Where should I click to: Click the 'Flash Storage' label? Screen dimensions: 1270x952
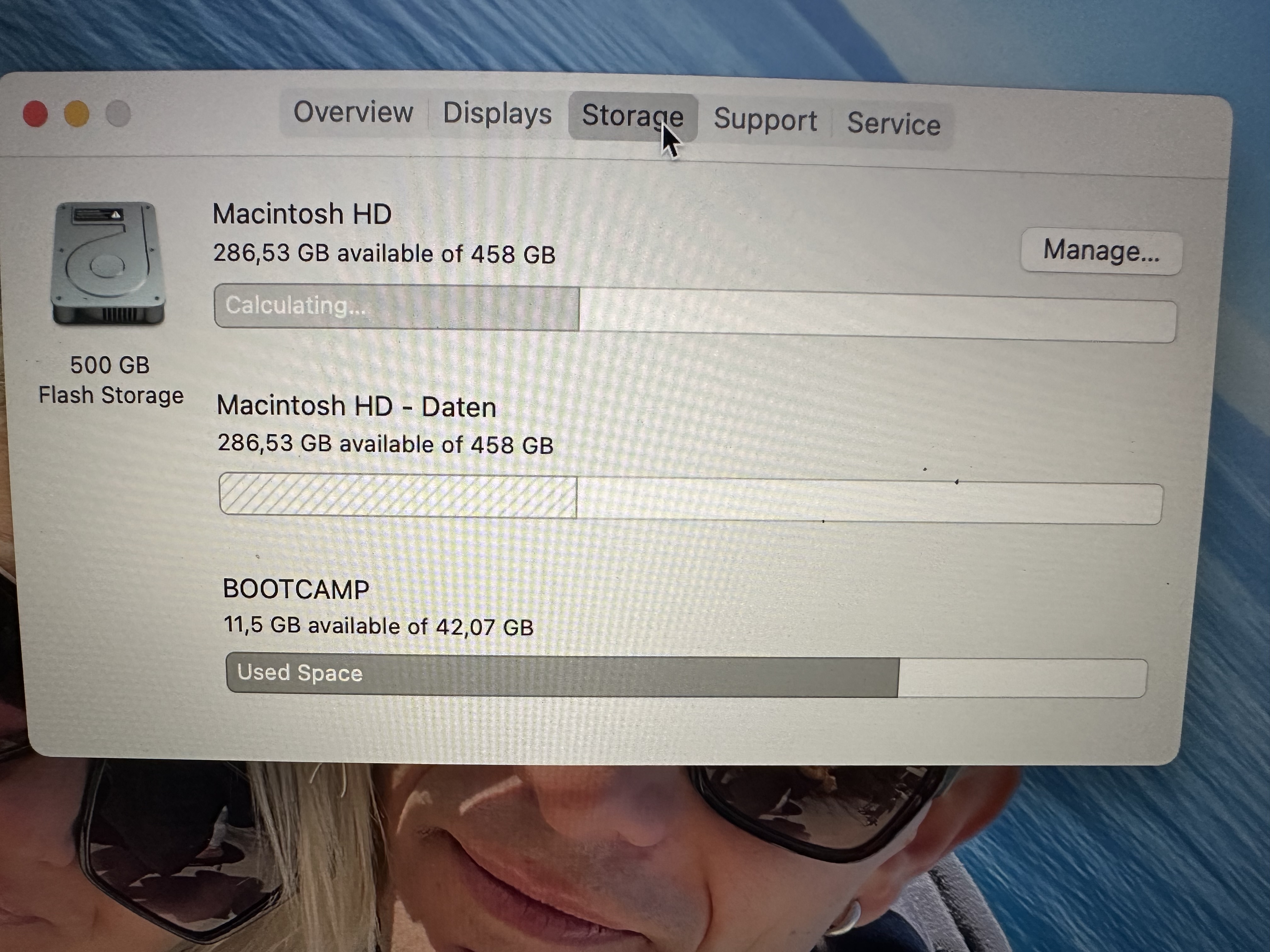click(111, 396)
